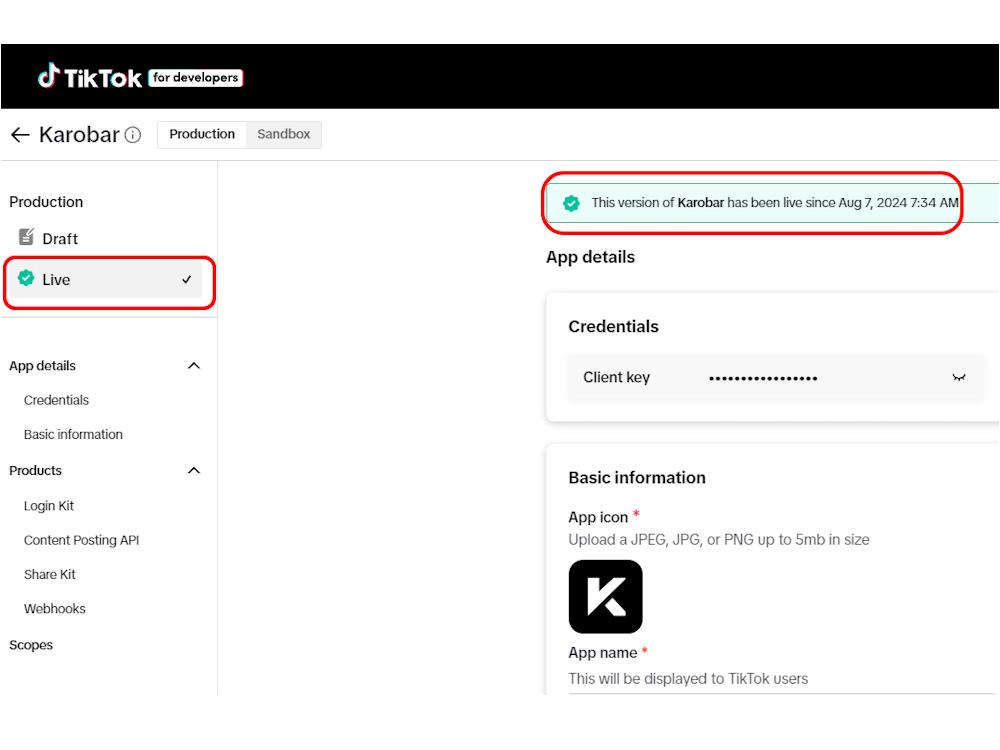Viewport: 1000px width, 750px height.
Task: Open Basic information in the sidebar
Action: coord(73,434)
